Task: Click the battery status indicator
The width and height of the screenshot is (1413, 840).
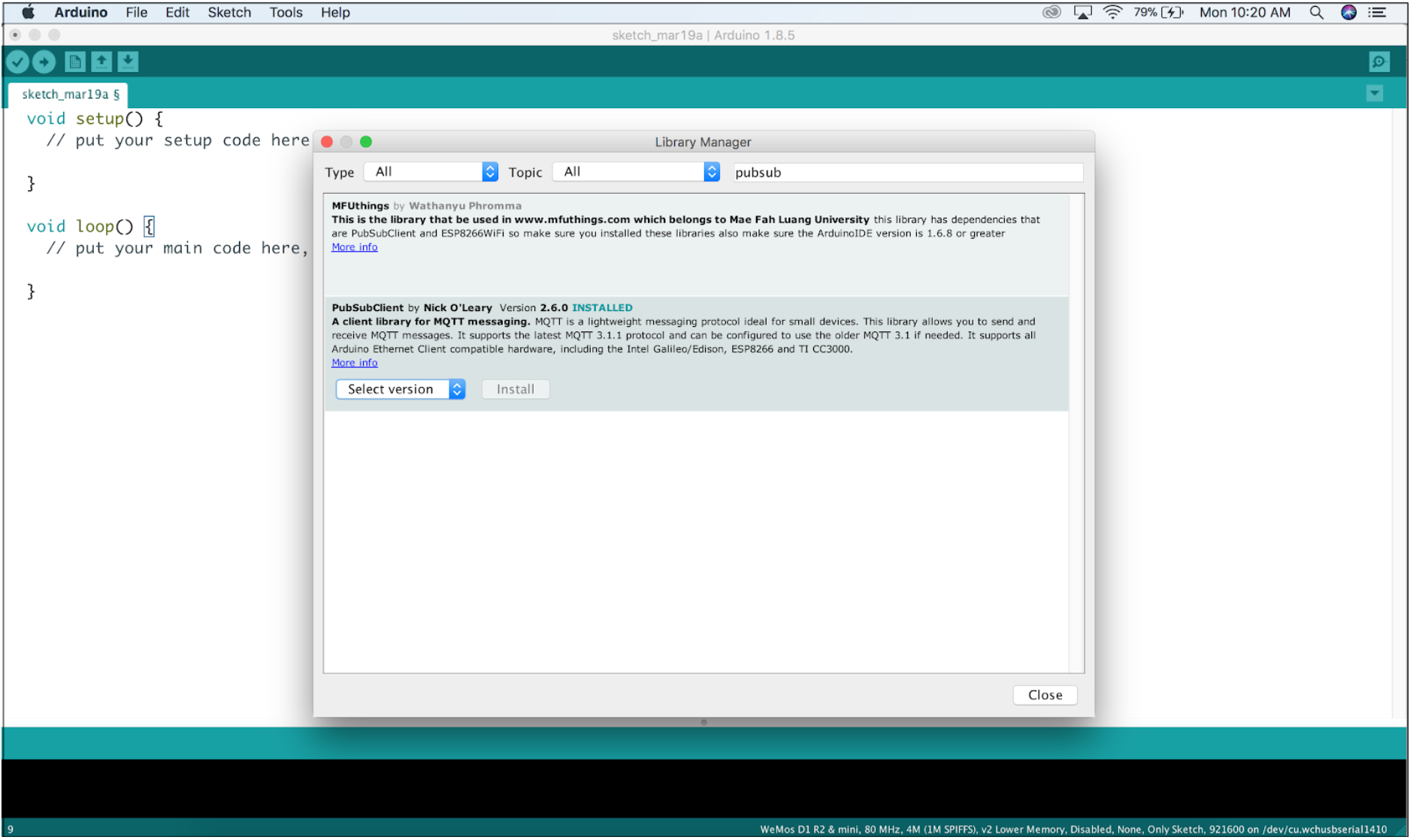Action: pyautogui.click(x=1158, y=12)
